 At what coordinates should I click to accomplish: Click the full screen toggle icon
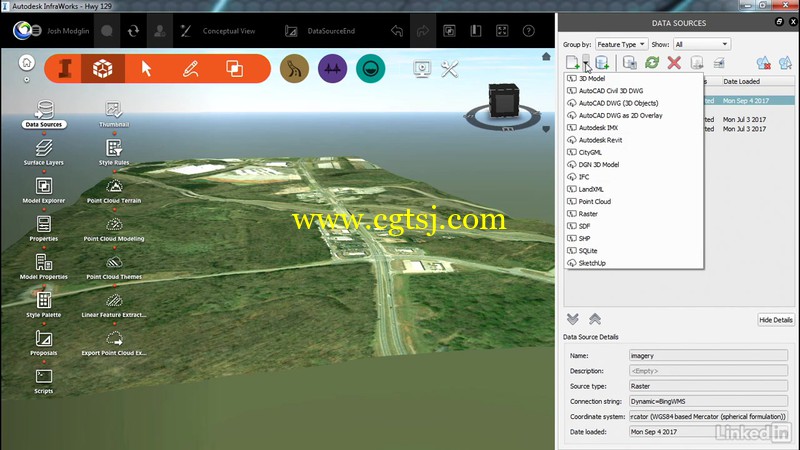[x=502, y=31]
